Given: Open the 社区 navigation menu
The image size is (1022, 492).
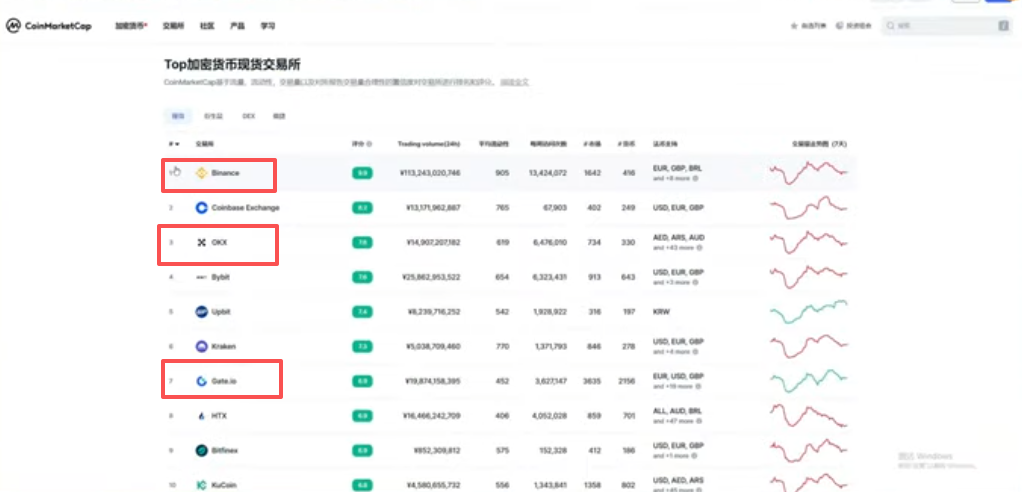Looking at the screenshot, I should point(207,26).
